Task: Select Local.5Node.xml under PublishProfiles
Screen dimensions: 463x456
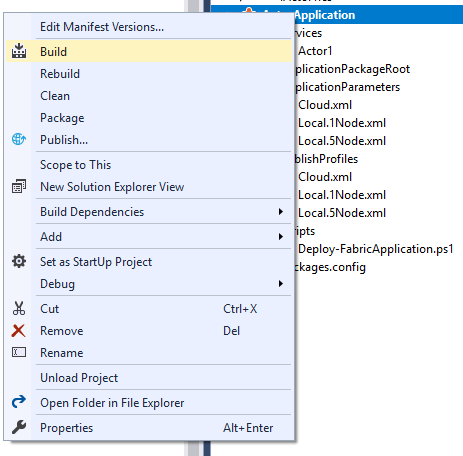Action: coord(342,213)
